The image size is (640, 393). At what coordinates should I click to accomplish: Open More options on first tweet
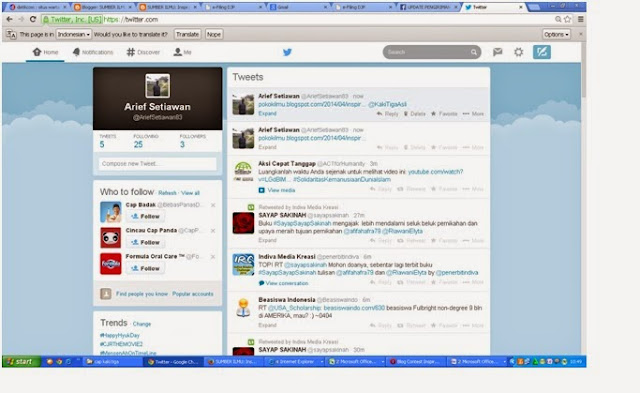click(x=473, y=113)
